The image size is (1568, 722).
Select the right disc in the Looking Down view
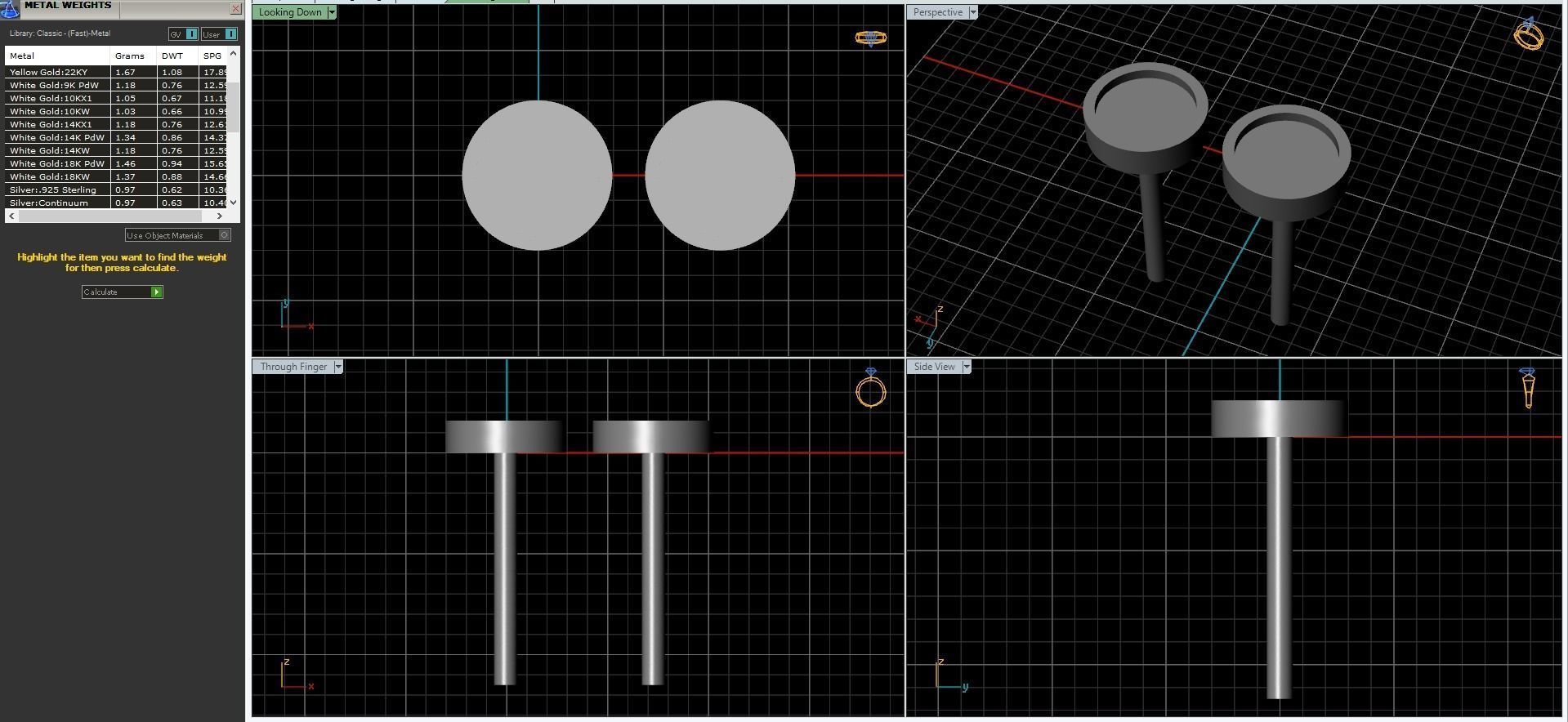click(720, 175)
